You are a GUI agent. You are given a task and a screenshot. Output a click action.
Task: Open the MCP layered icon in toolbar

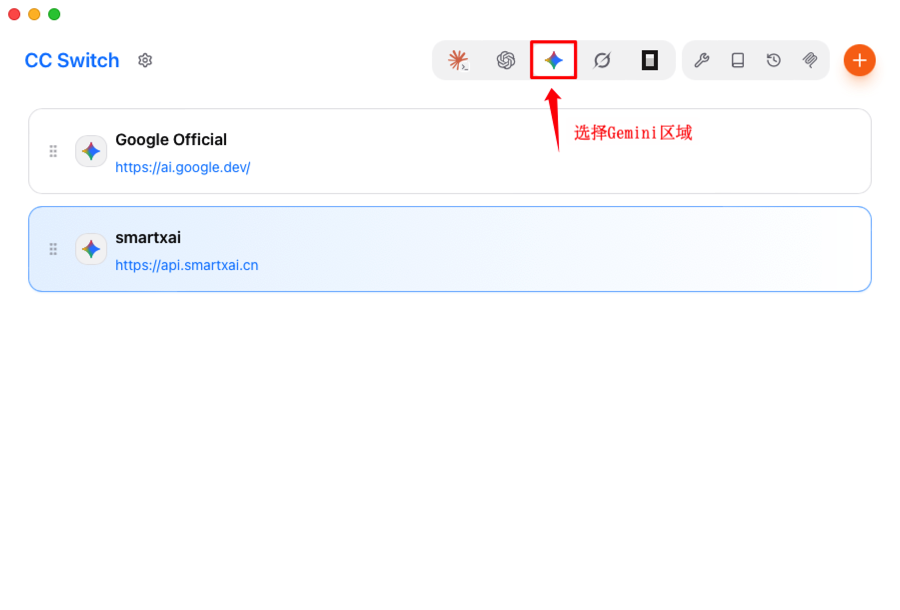click(810, 60)
